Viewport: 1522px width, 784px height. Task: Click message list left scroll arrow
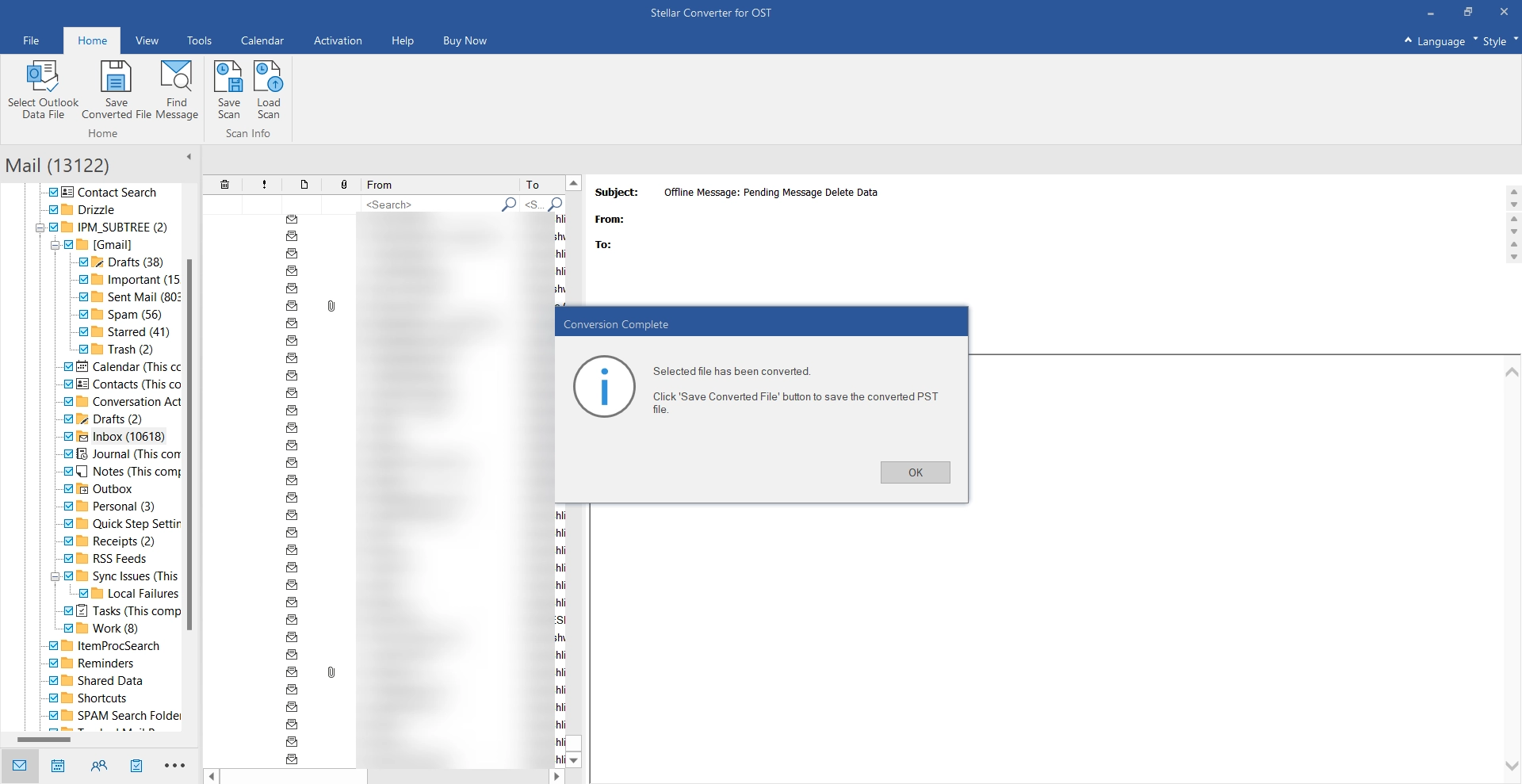[212, 777]
